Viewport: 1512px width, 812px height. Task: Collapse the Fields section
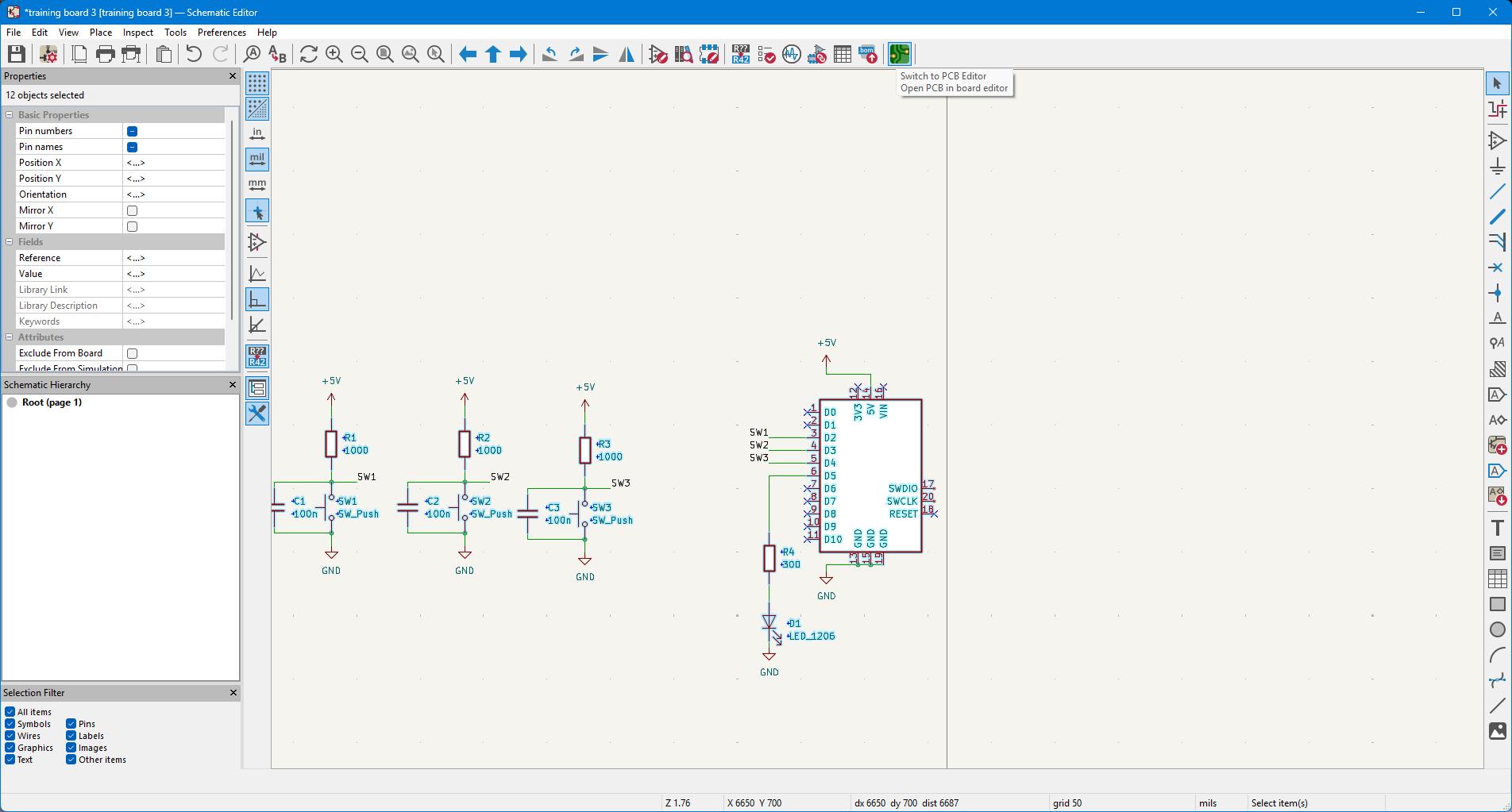[x=10, y=242]
